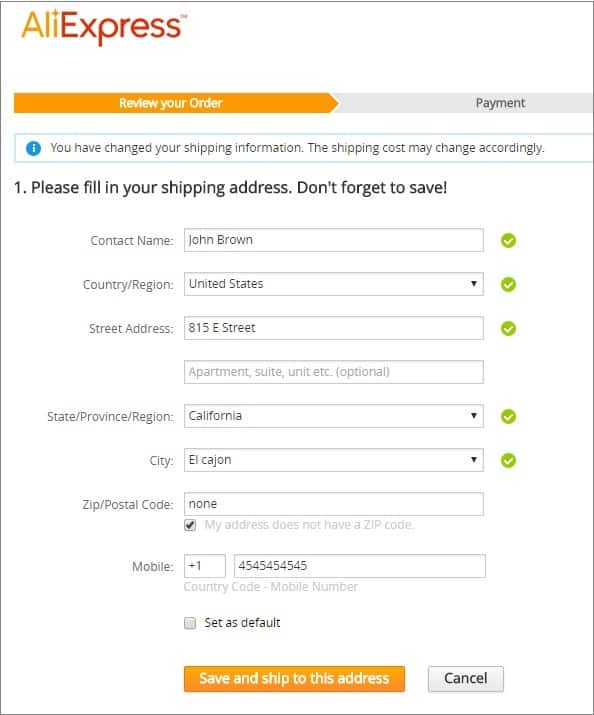Image resolution: width=594 pixels, height=715 pixels.
Task: Click the AliExpress logo
Action: [104, 27]
